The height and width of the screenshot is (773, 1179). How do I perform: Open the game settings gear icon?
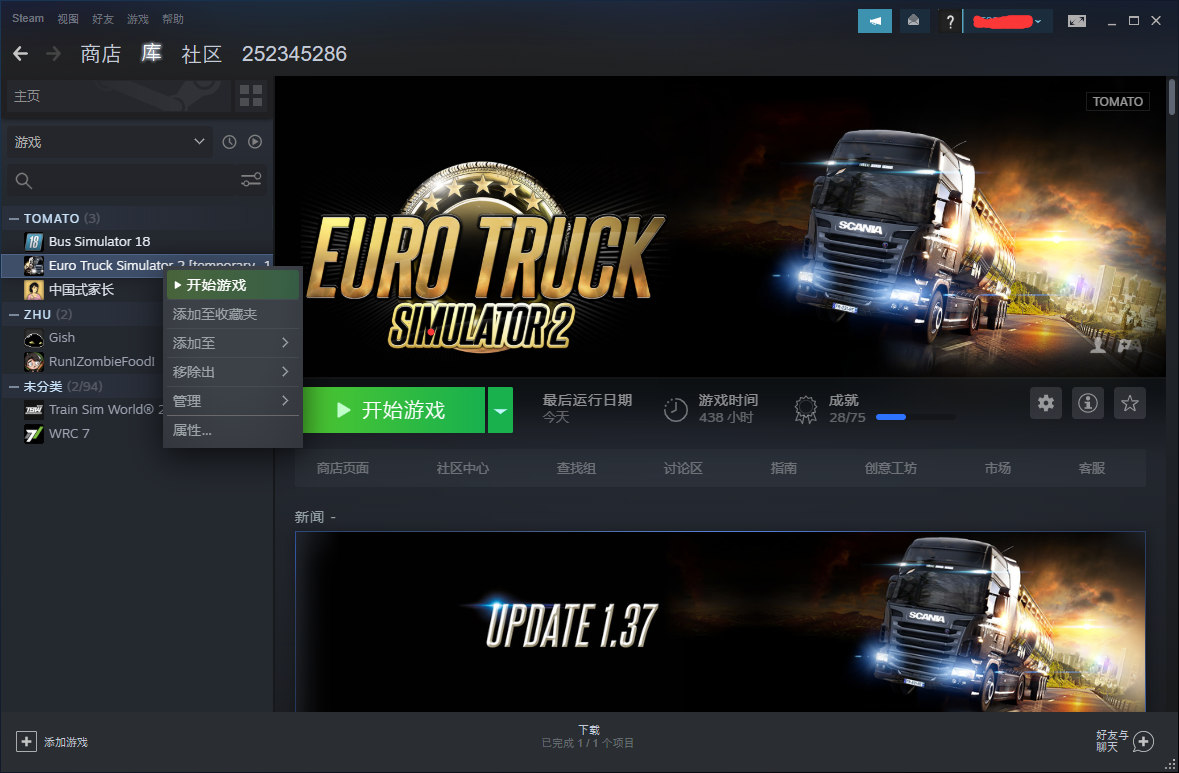click(1046, 403)
